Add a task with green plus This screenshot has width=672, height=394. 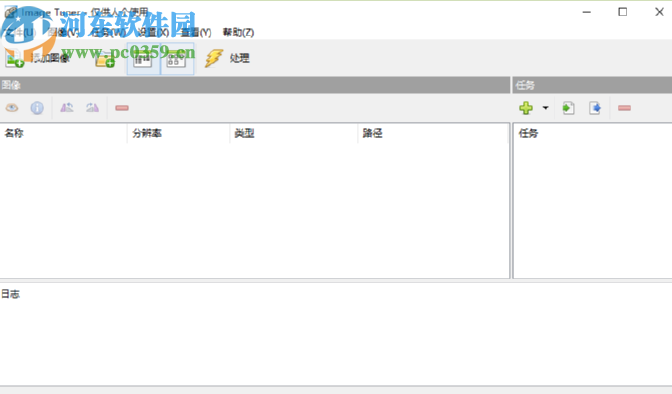(526, 108)
